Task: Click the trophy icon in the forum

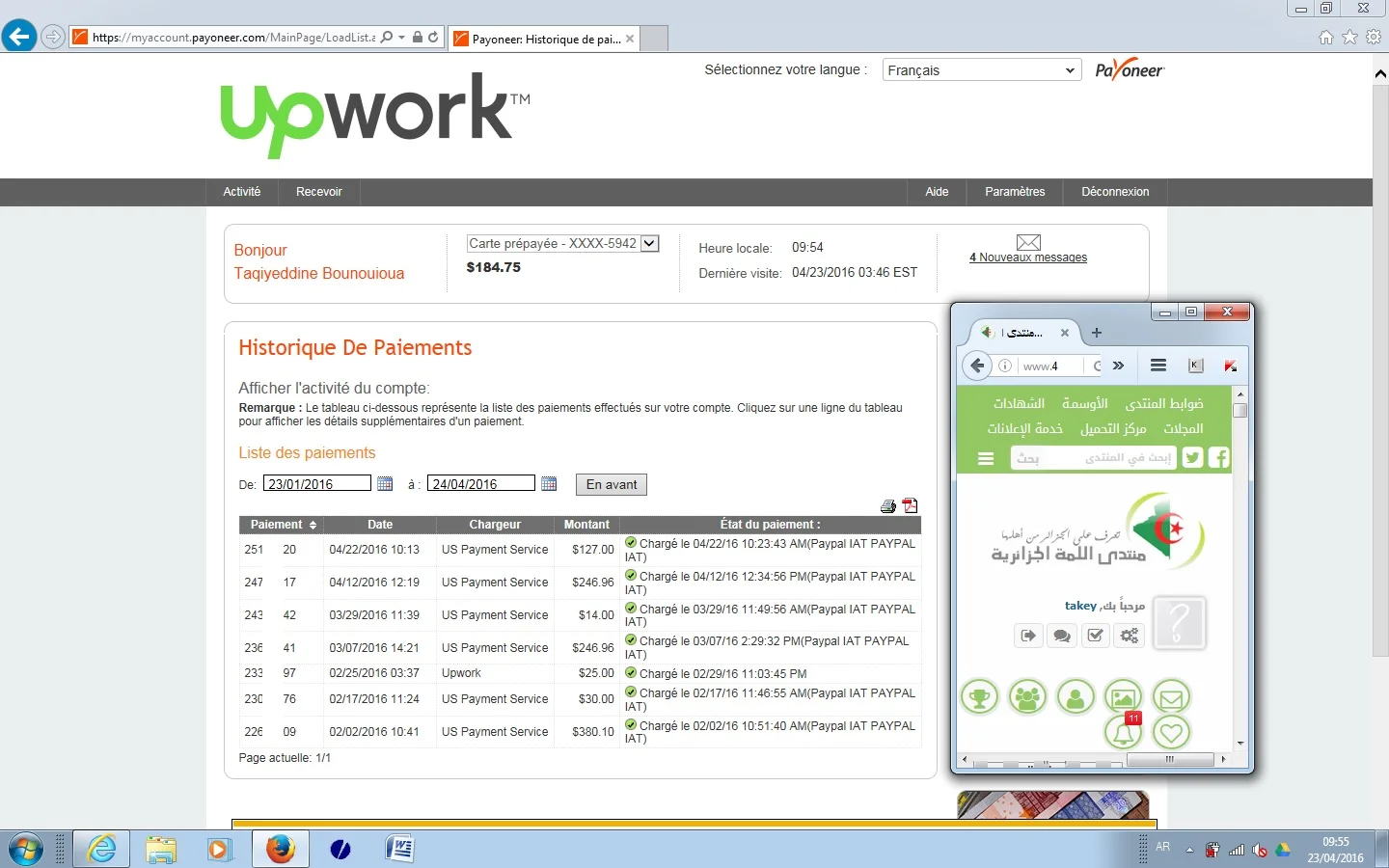Action: point(979,696)
